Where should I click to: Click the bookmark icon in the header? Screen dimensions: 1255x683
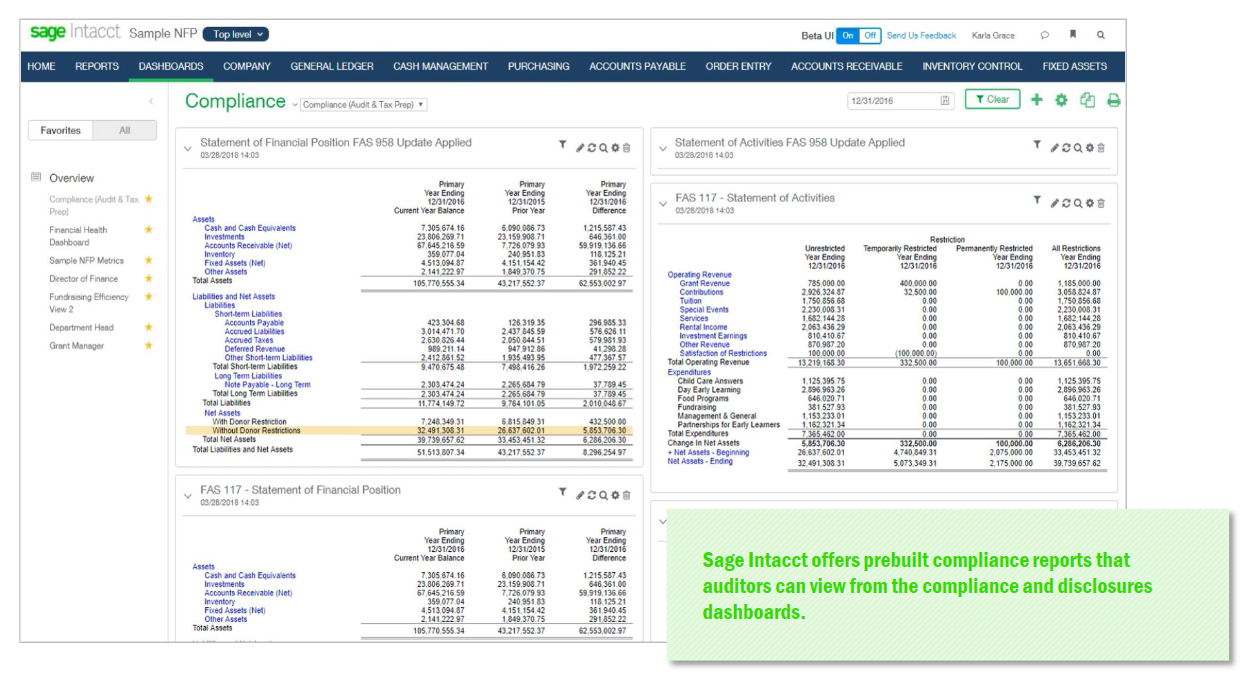point(1073,35)
